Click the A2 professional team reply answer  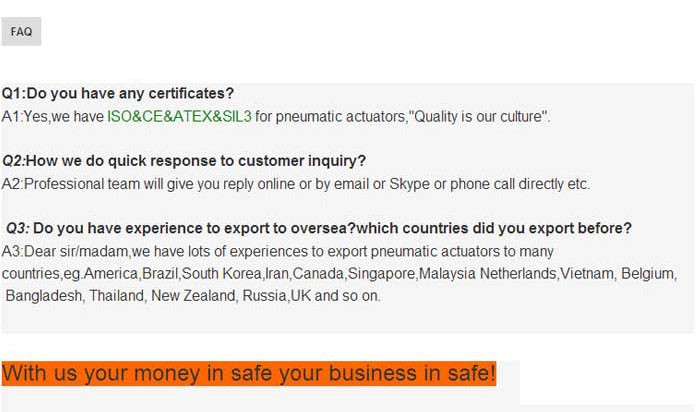(x=296, y=184)
